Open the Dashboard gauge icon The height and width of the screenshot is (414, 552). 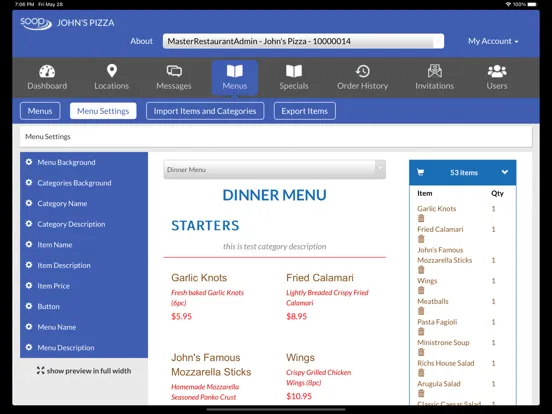47,71
